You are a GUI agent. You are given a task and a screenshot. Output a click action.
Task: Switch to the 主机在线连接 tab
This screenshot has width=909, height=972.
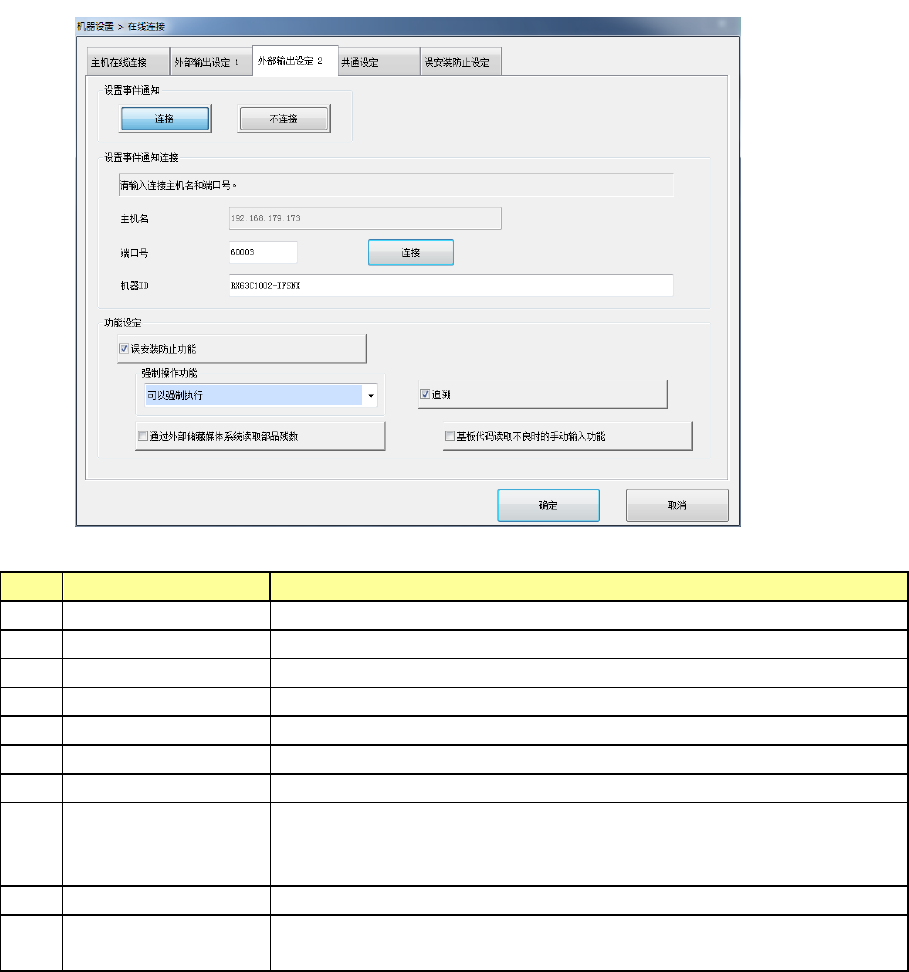(128, 62)
